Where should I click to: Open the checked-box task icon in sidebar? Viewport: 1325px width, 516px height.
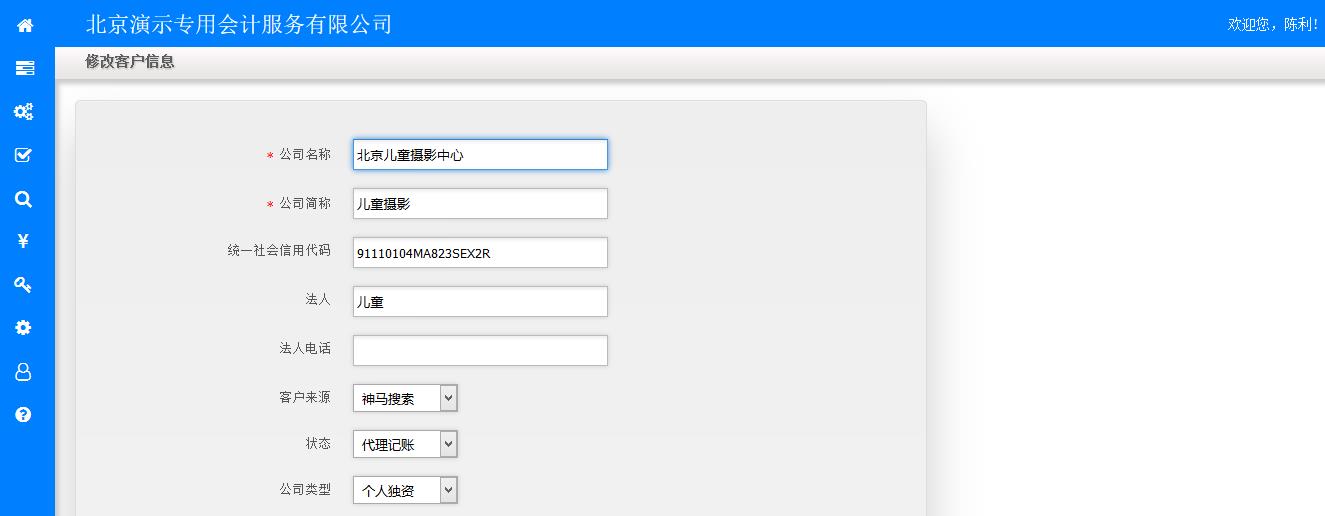(24, 155)
